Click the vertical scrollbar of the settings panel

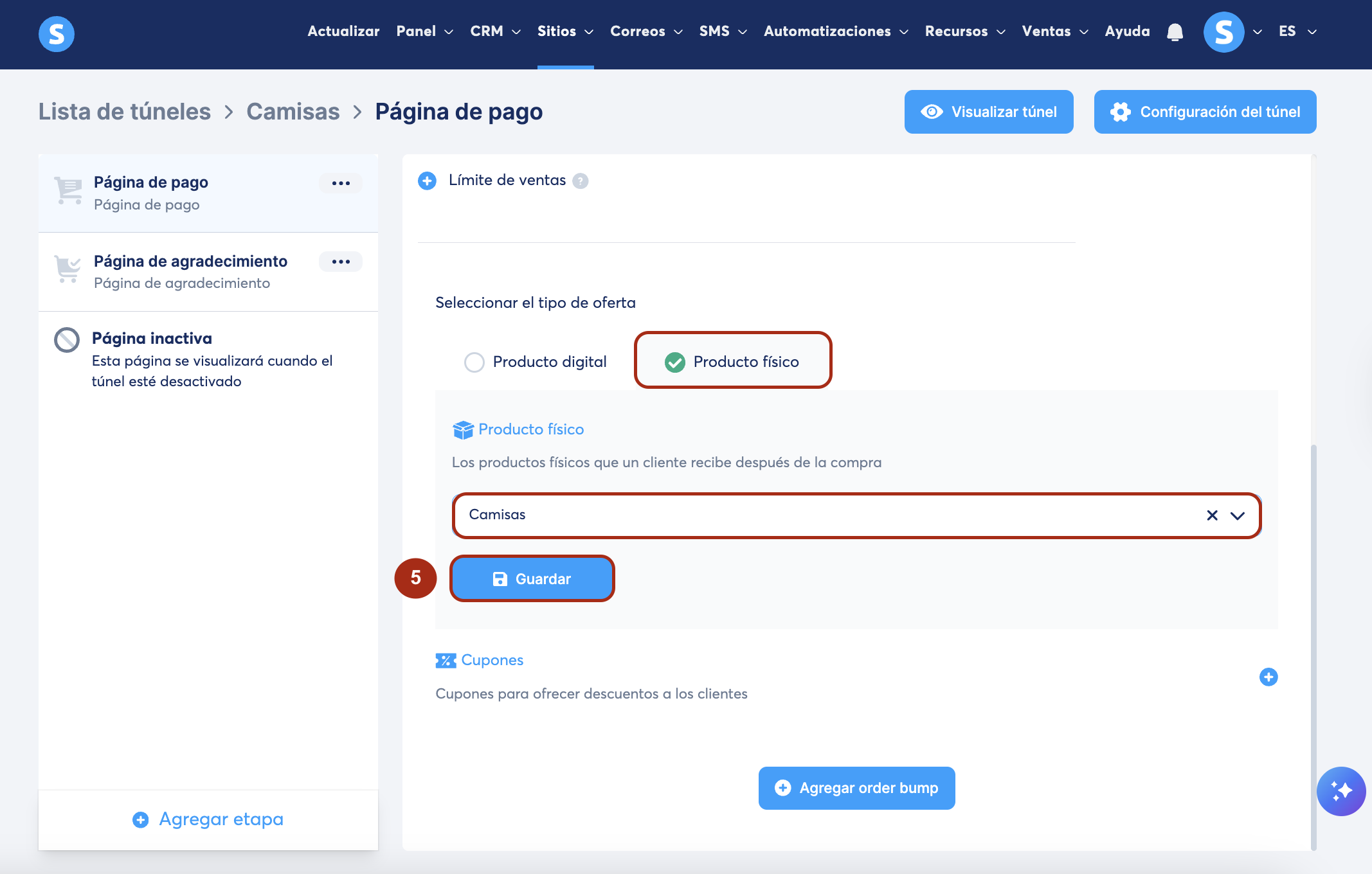tap(1313, 643)
